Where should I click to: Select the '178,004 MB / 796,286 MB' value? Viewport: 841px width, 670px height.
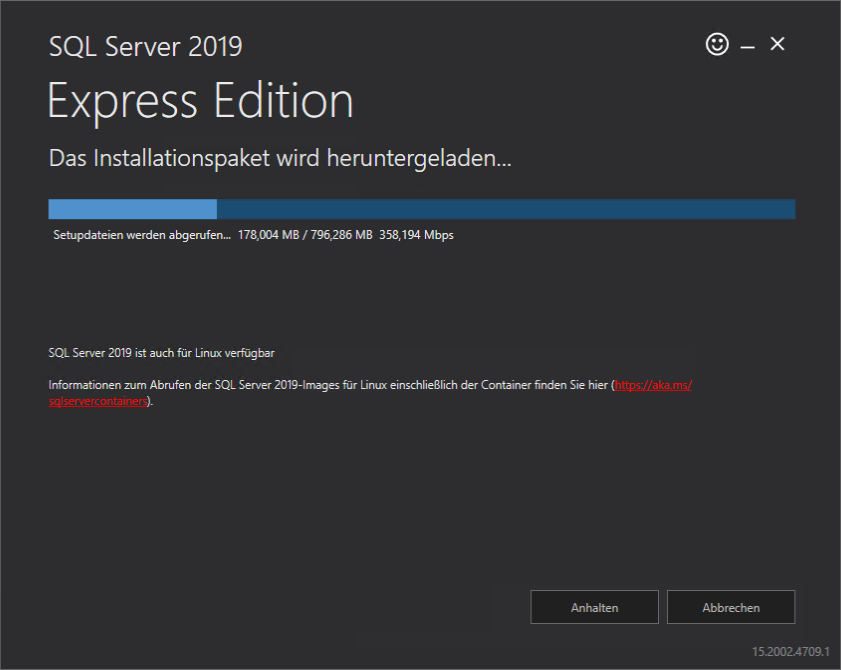305,235
